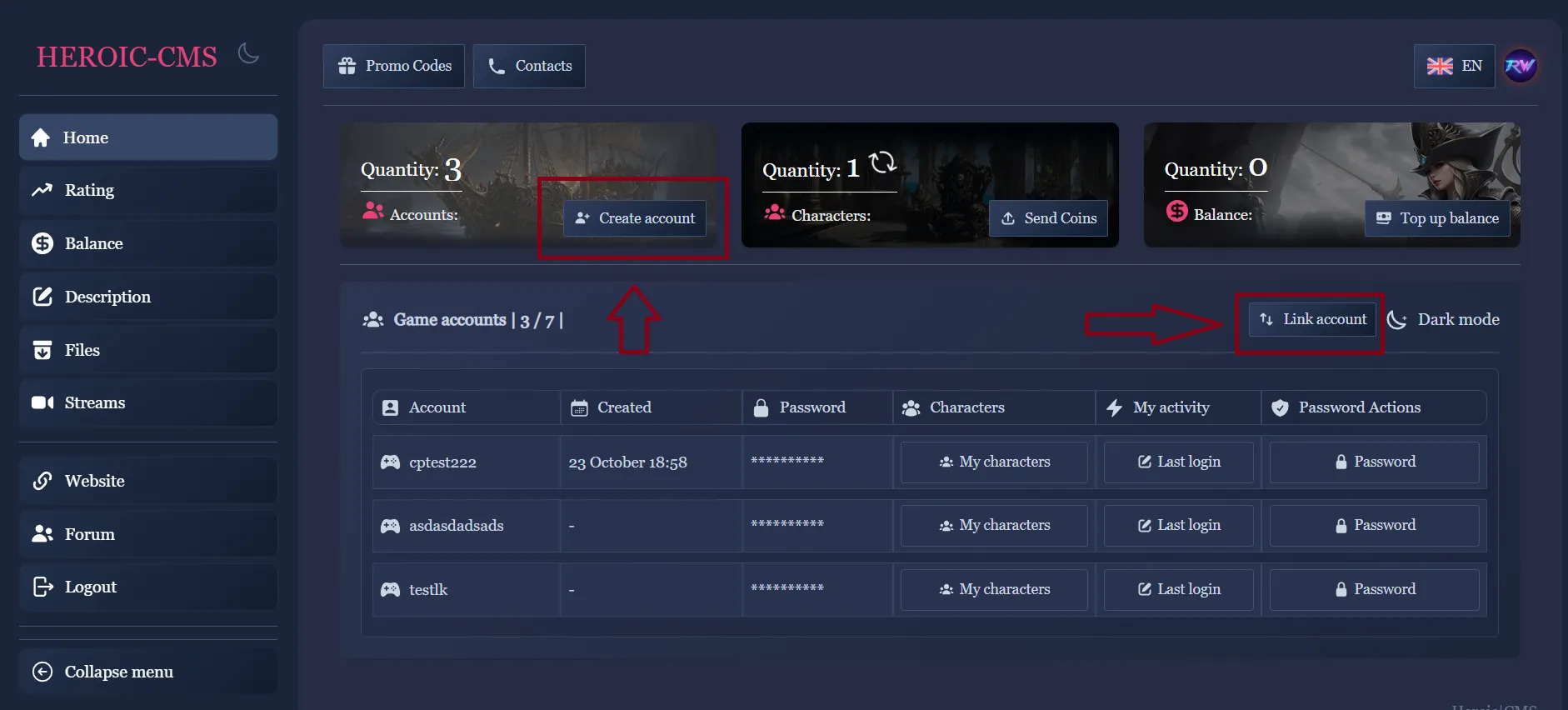Click the Game accounts group icon

373,320
